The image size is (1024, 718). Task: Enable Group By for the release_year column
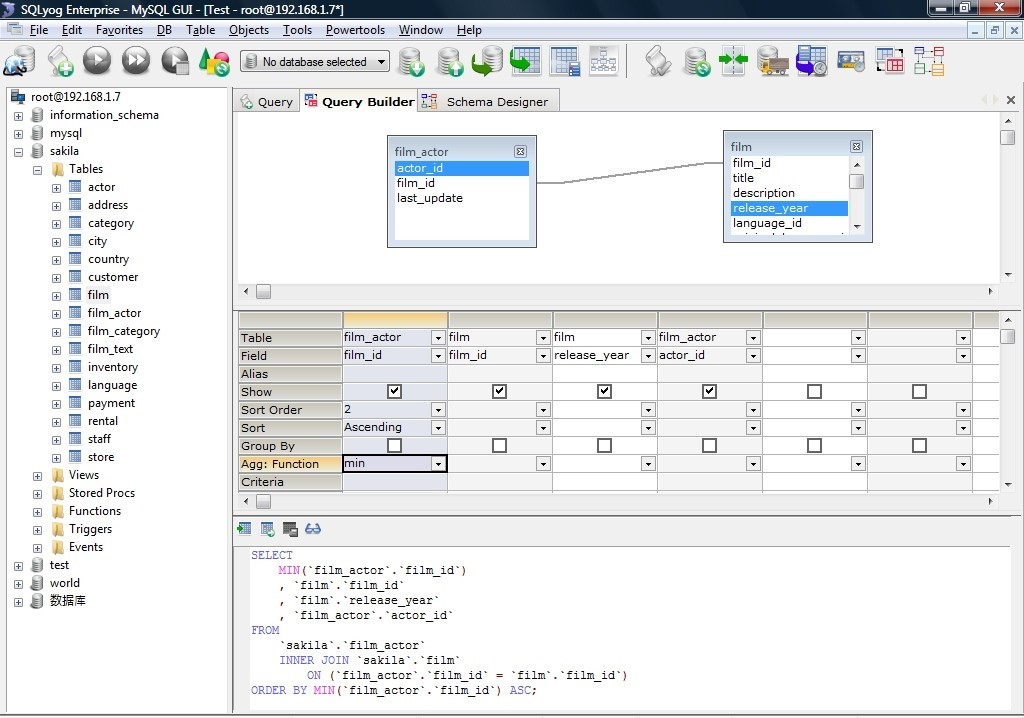tap(604, 446)
